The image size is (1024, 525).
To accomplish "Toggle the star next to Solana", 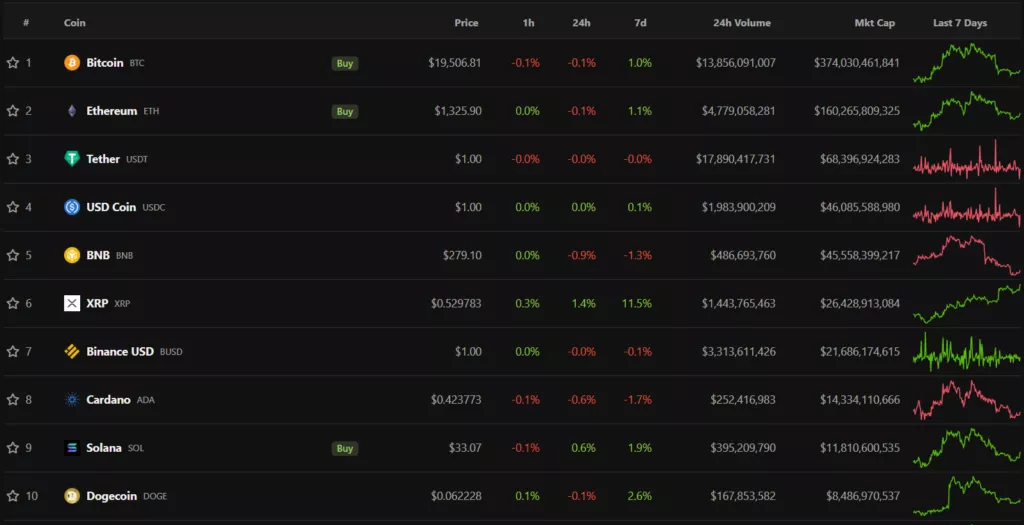I will tap(13, 448).
